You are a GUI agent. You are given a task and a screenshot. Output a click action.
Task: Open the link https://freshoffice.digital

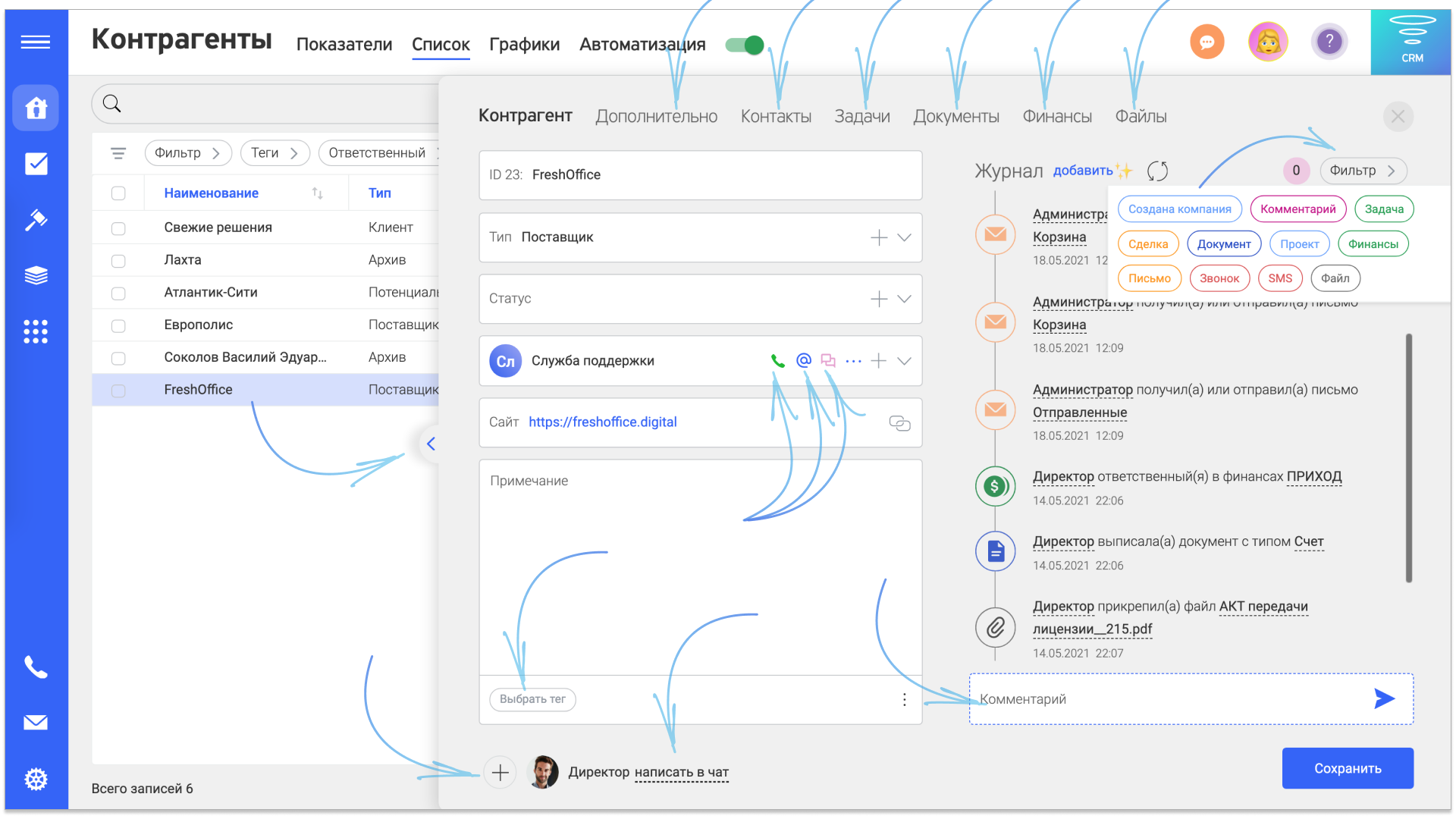point(602,422)
